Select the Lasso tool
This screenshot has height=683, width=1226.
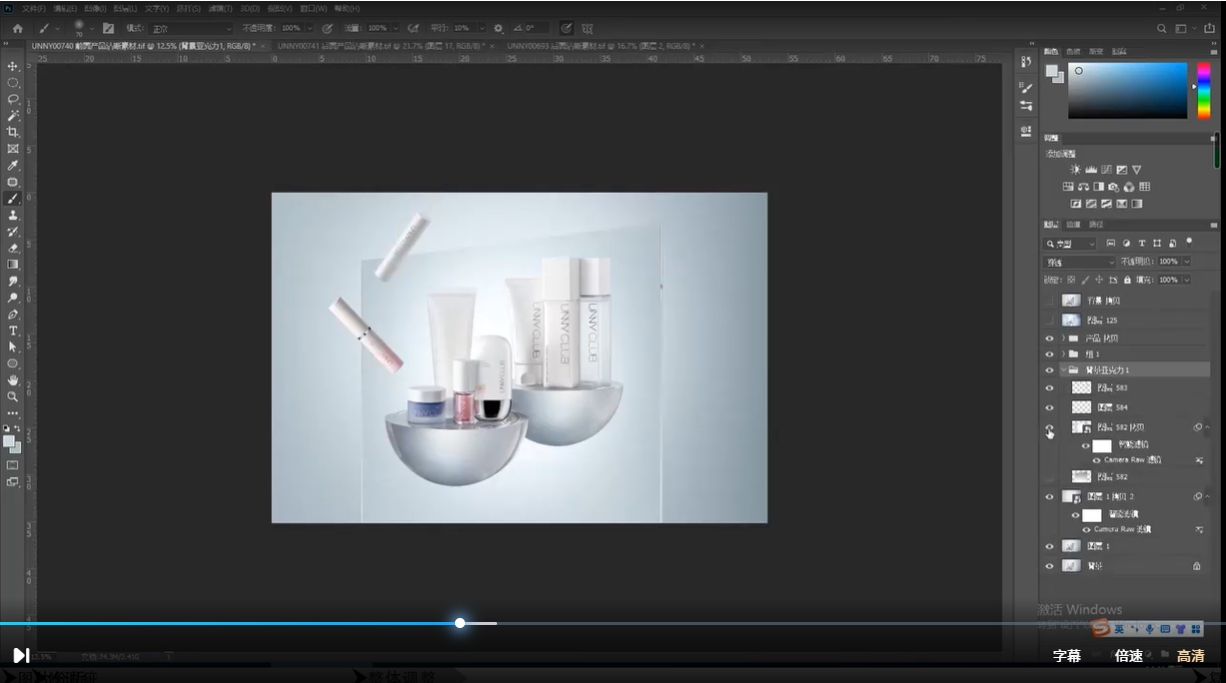point(13,99)
